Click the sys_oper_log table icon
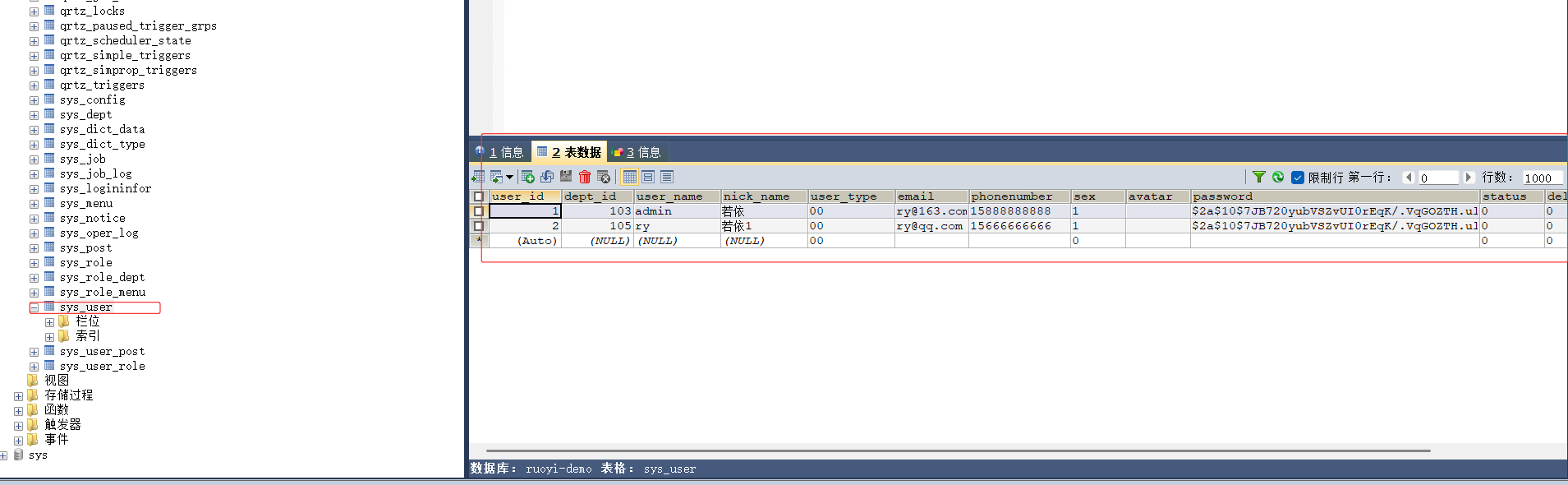 49,233
